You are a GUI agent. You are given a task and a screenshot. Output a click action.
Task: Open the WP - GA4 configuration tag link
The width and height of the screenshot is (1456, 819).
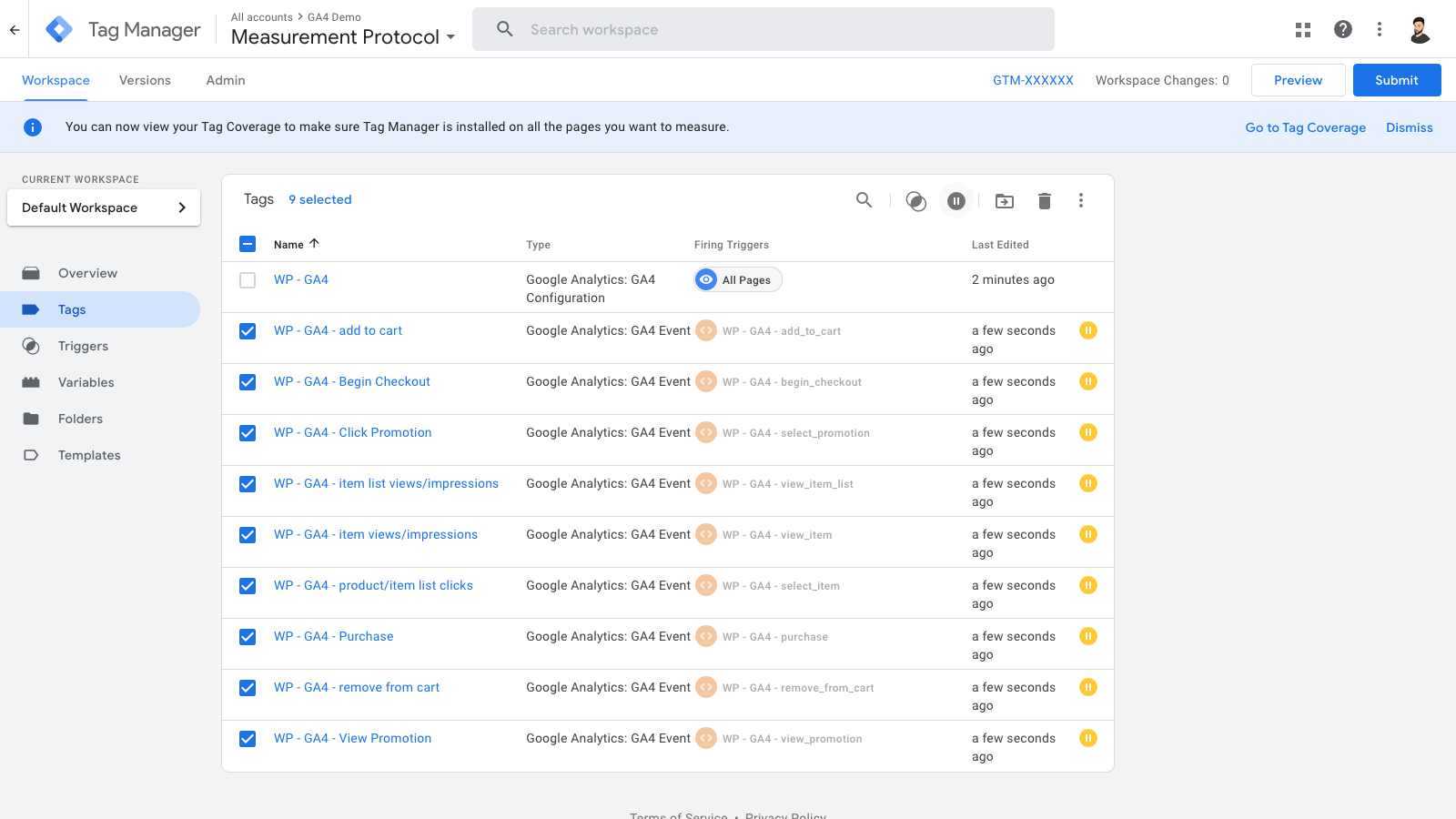coord(301,279)
